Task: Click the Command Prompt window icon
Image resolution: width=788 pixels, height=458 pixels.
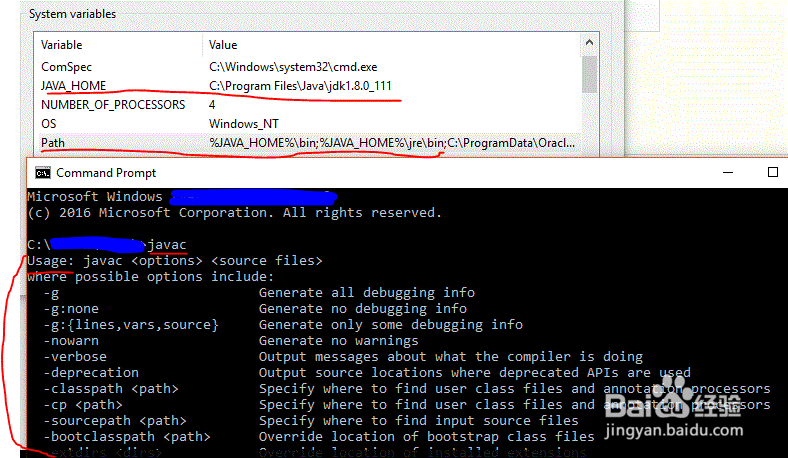Action: [43, 173]
